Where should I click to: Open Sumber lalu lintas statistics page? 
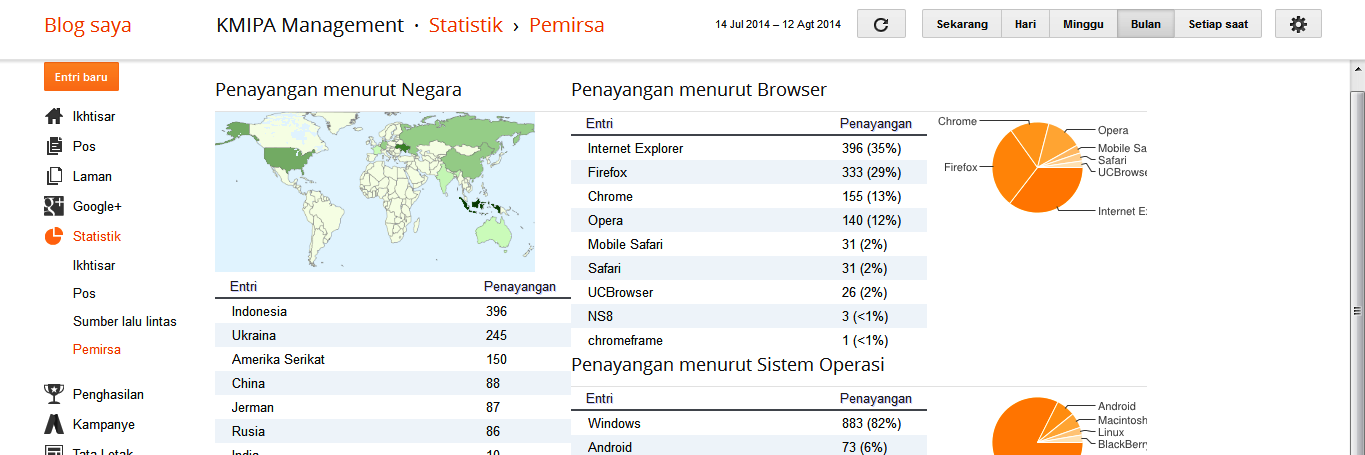125,321
